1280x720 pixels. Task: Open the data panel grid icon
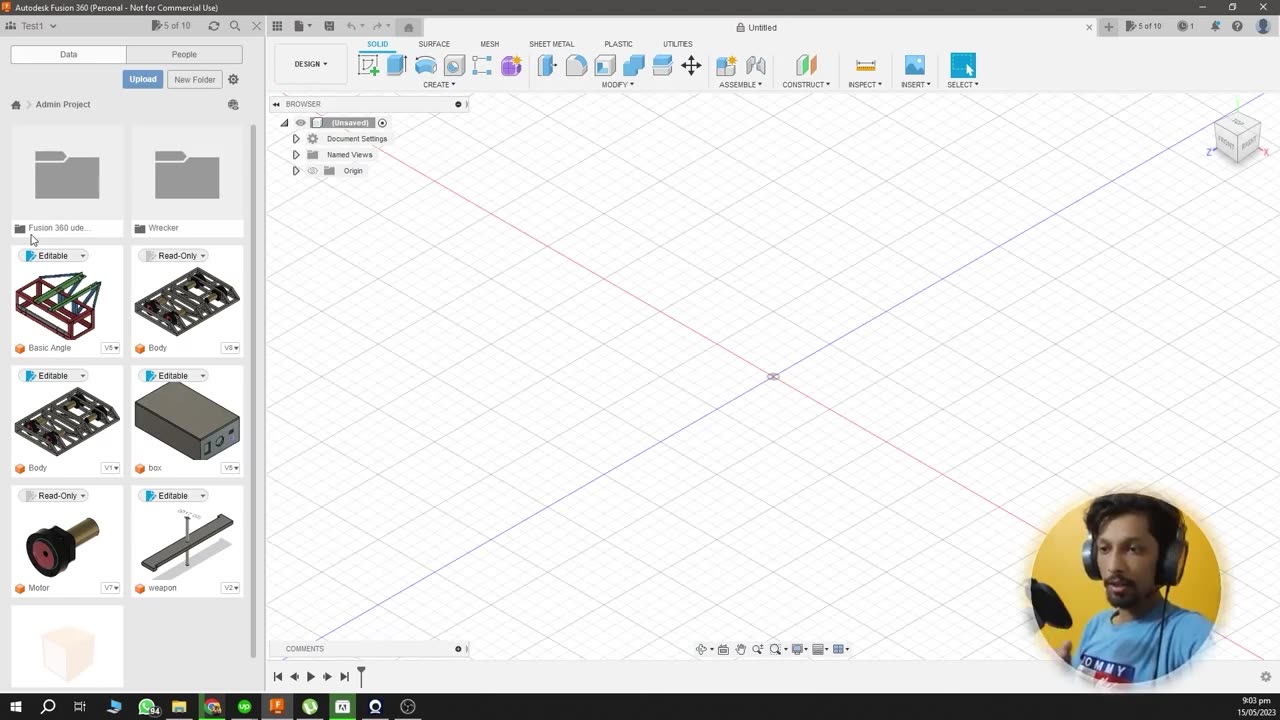pyautogui.click(x=277, y=26)
